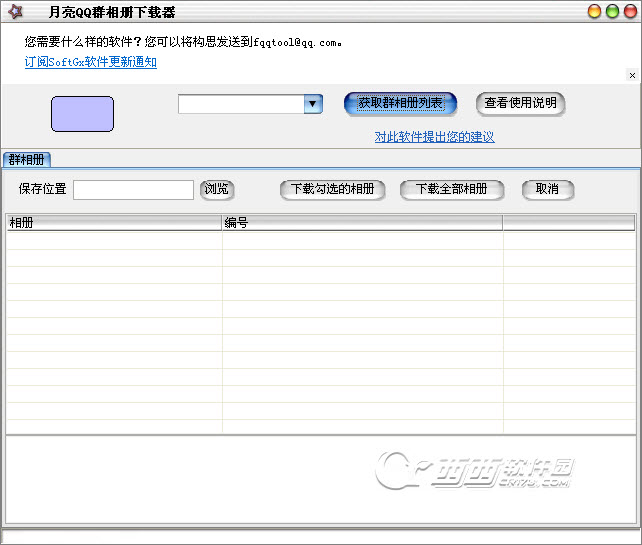This screenshot has height=545, width=642.
Task: Switch to the 群相册 tab
Action: [27, 160]
